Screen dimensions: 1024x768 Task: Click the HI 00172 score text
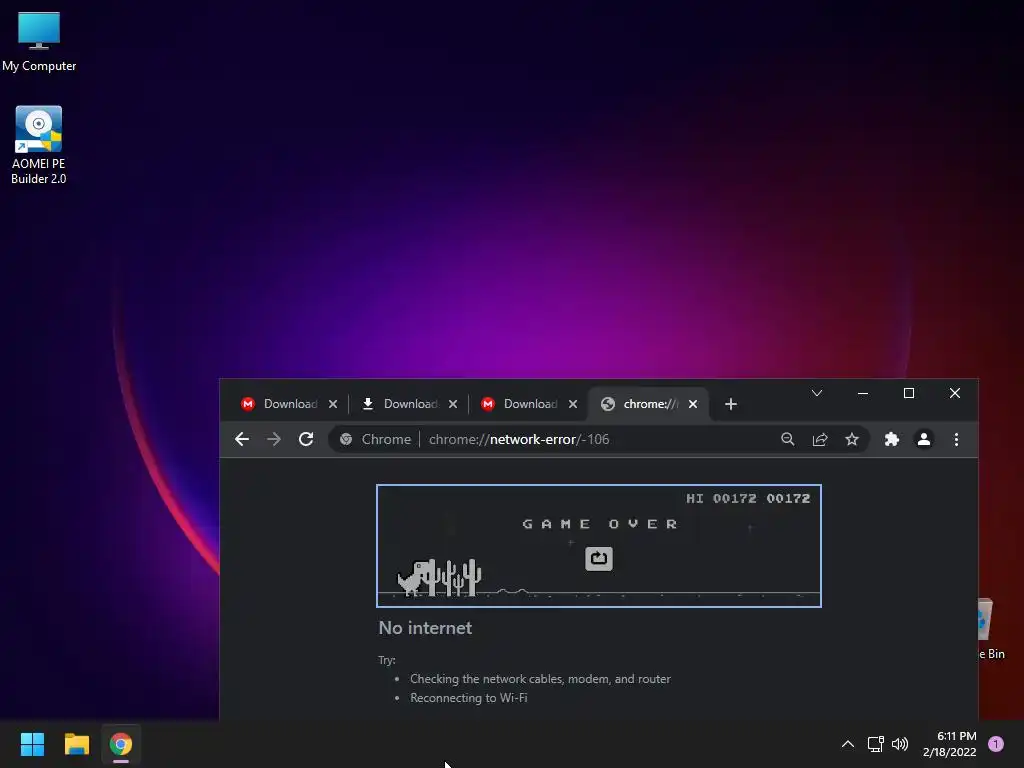pos(721,498)
